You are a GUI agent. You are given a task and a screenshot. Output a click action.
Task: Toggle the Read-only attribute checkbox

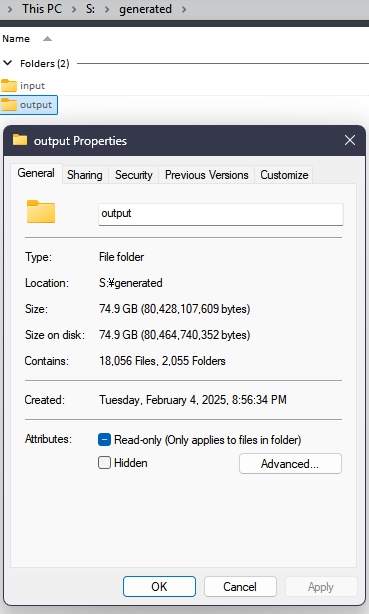[x=104, y=440]
